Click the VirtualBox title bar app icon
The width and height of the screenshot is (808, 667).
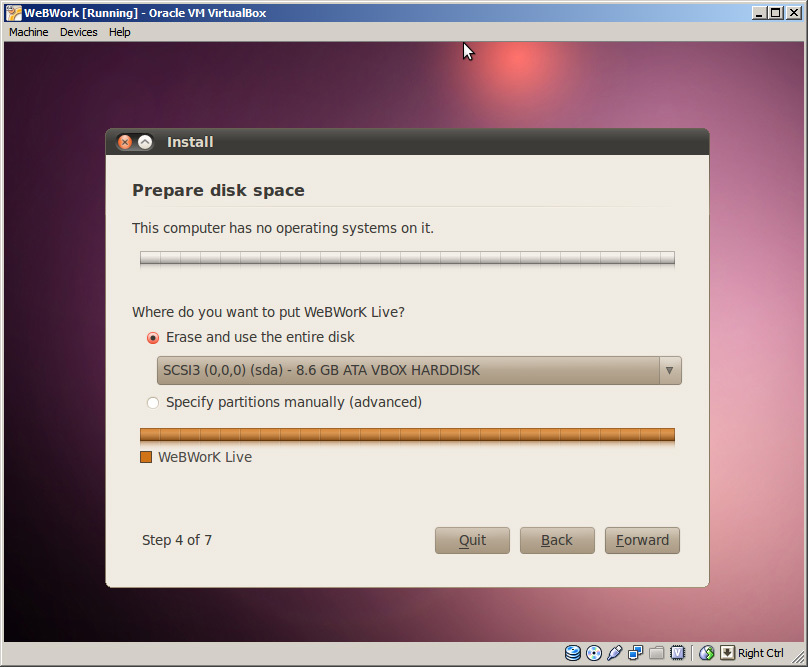13,13
